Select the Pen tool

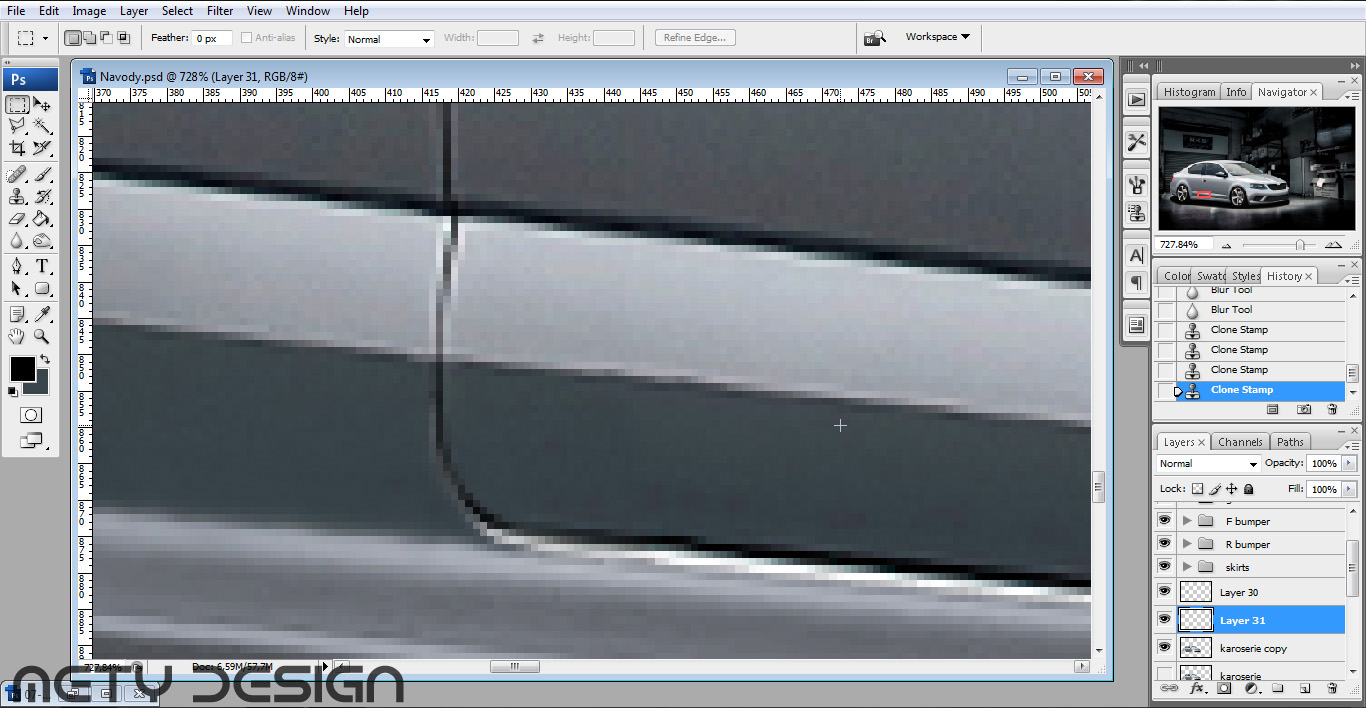point(17,267)
